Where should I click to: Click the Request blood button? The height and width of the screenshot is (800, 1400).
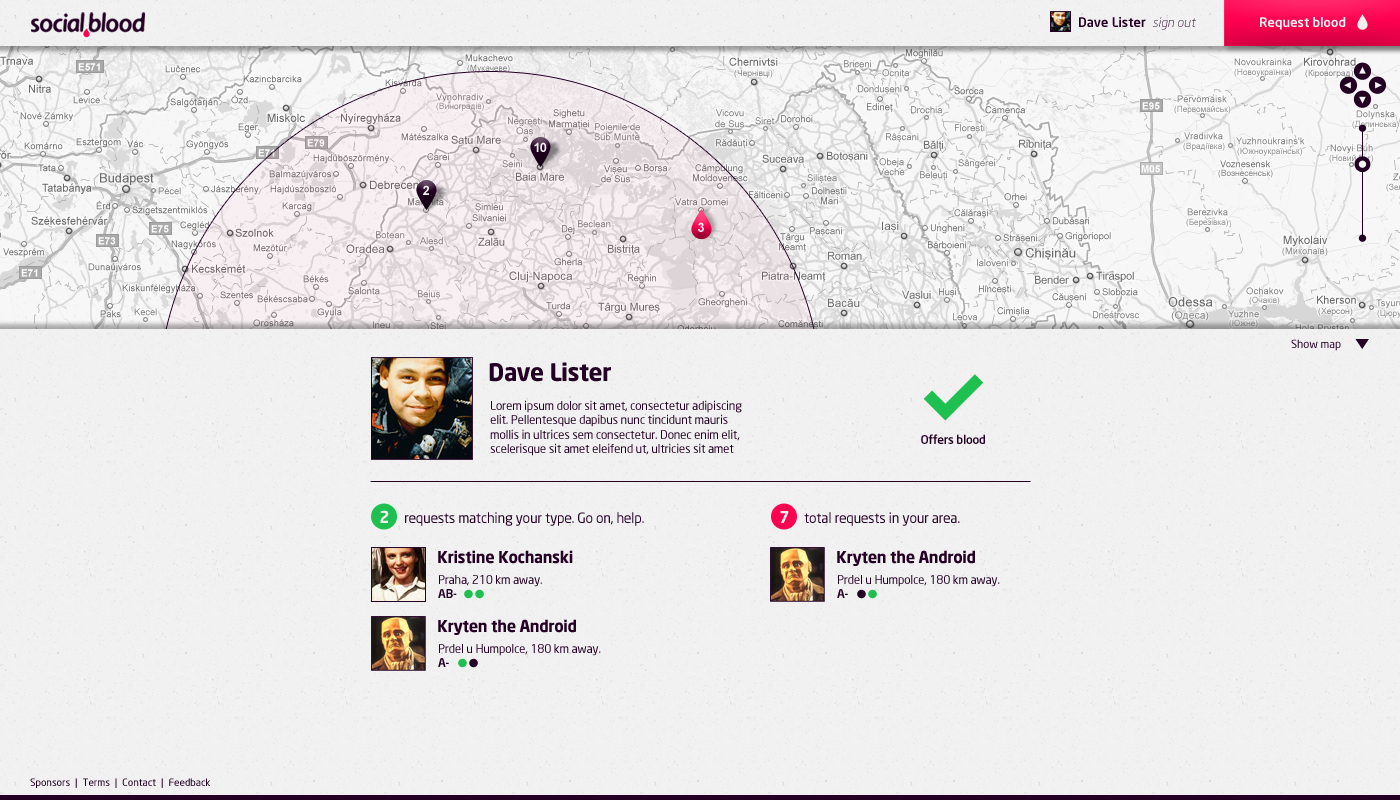coord(1312,23)
